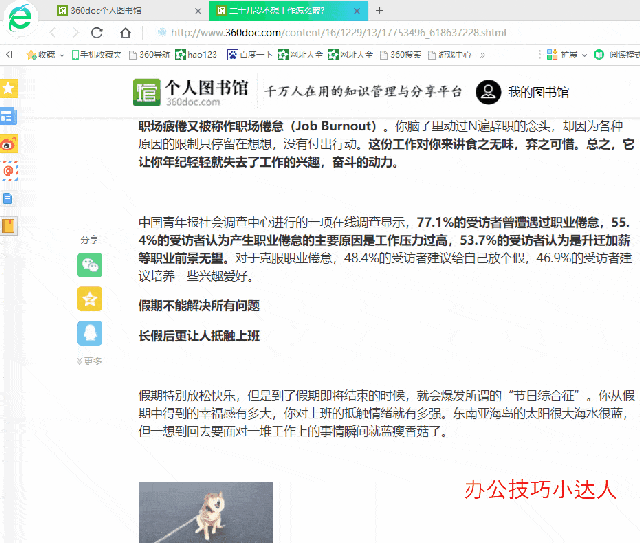Screen dimensions: 640x543
Task: Open favorites dropdown in bookmarks bar
Action: click(x=61, y=55)
